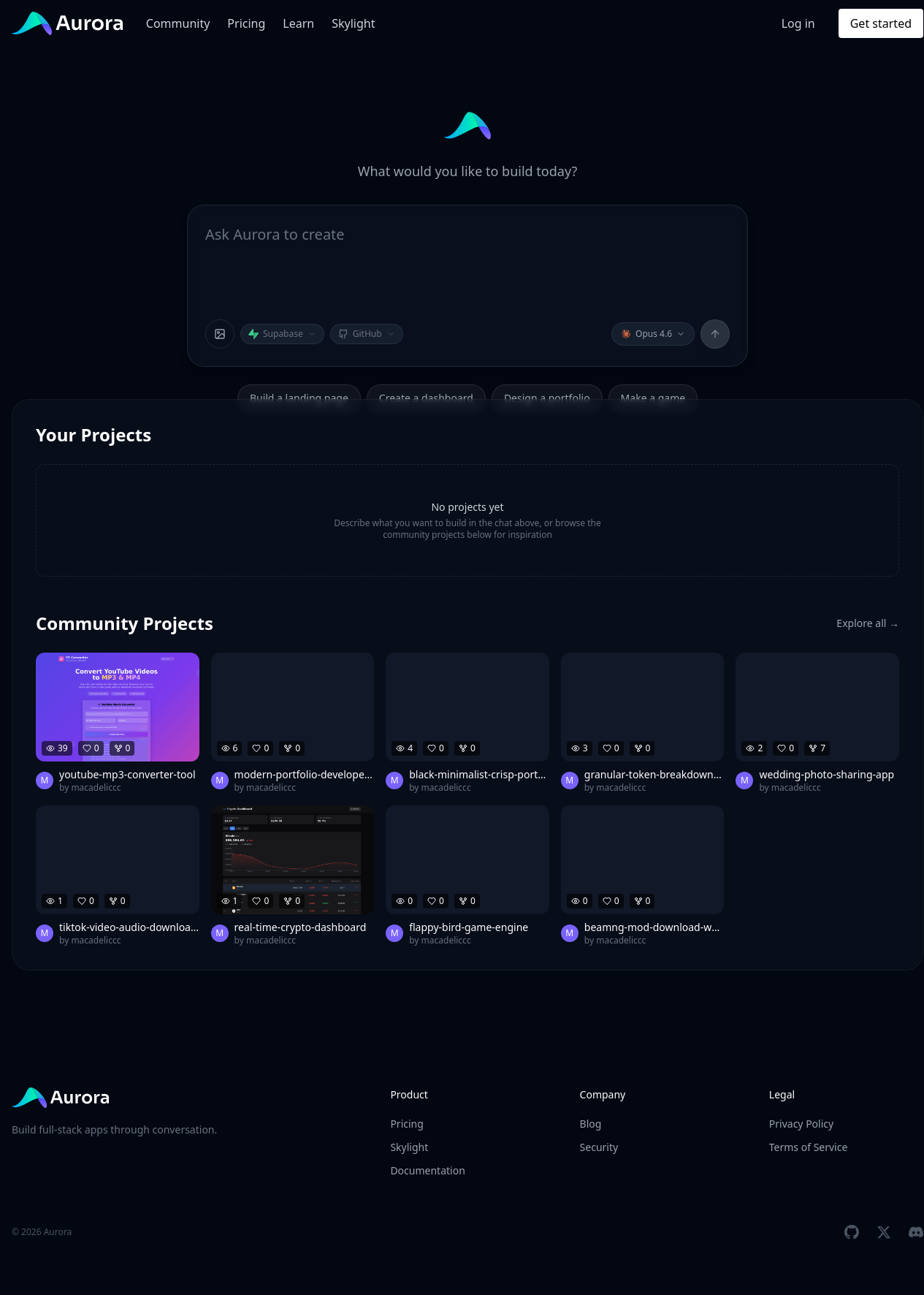Open Community in the top navigation
This screenshot has height=1295, width=924.
(177, 23)
